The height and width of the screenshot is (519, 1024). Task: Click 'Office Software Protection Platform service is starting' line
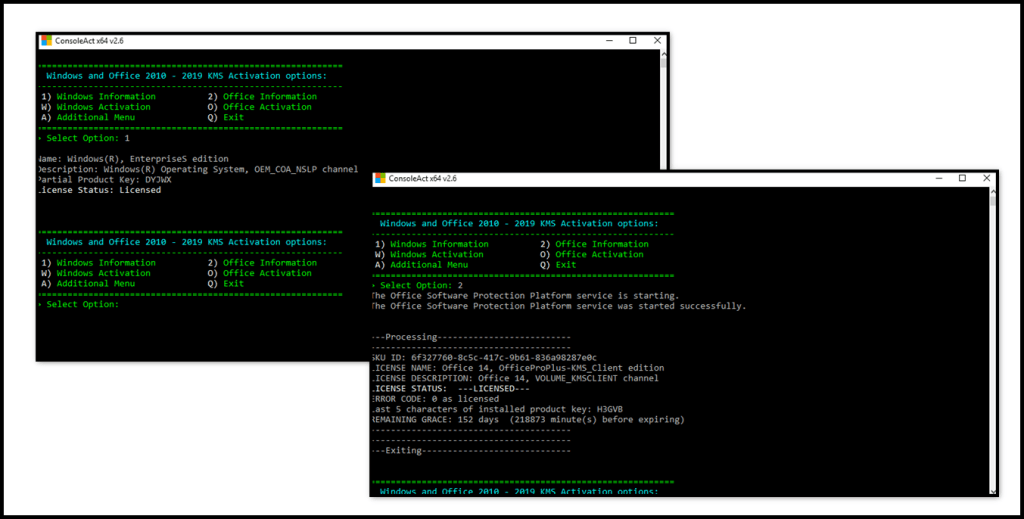click(526, 296)
